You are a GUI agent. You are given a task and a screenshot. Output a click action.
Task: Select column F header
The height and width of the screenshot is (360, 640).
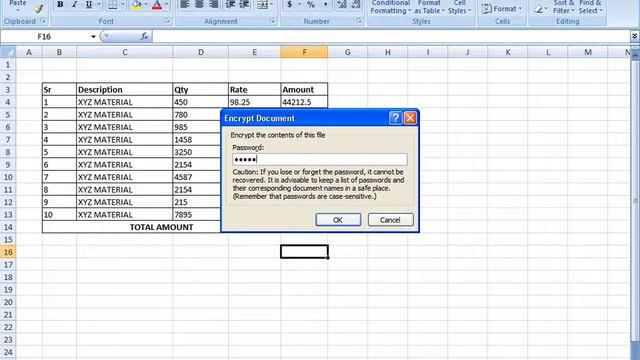tap(304, 52)
